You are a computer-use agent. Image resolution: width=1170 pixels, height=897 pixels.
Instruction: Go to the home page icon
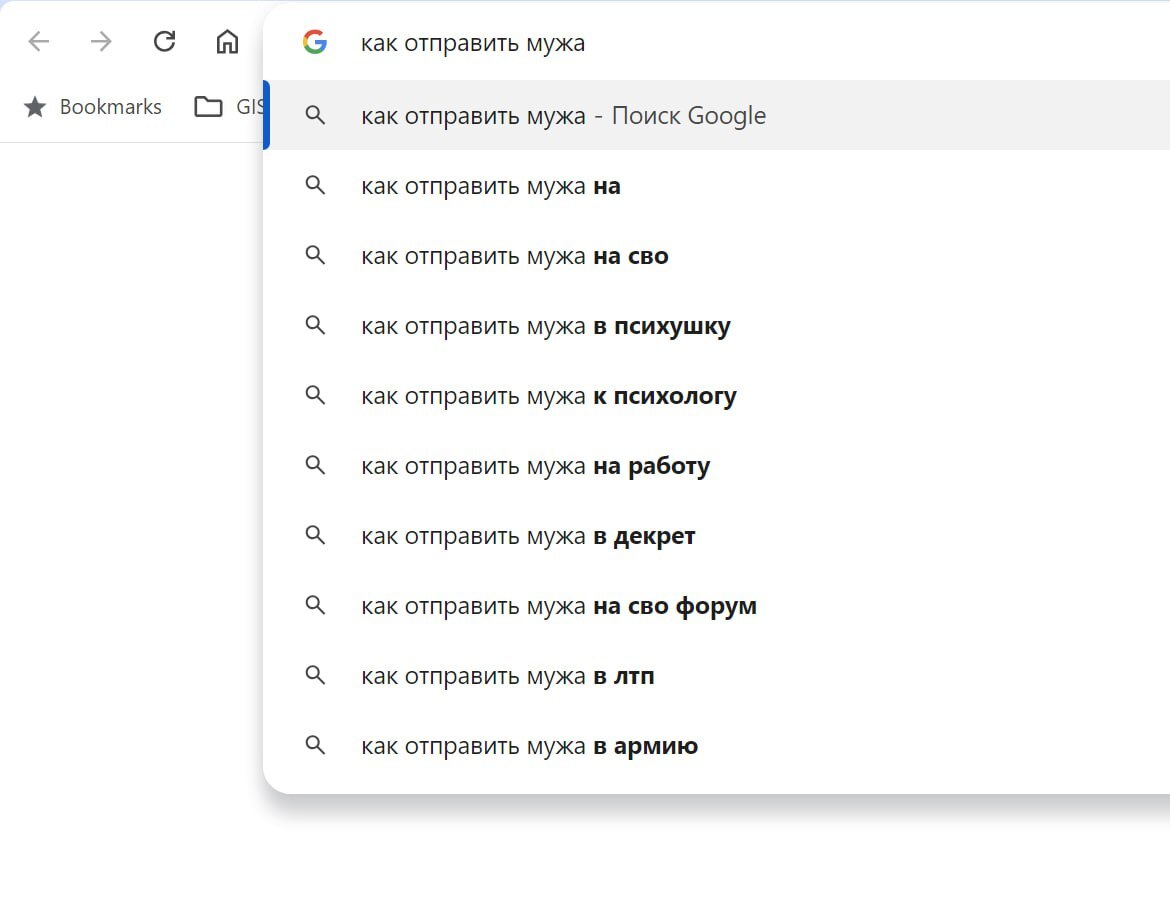[x=228, y=42]
